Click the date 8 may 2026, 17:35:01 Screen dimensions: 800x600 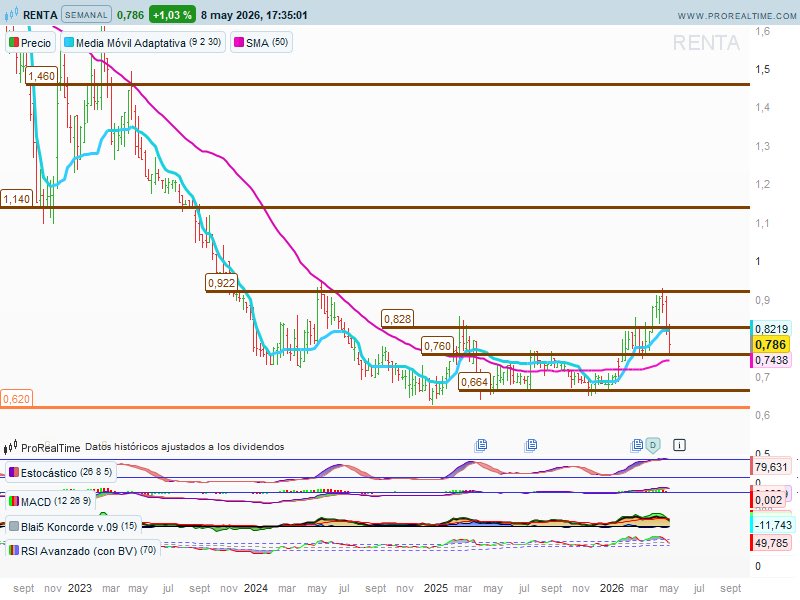click(x=254, y=15)
